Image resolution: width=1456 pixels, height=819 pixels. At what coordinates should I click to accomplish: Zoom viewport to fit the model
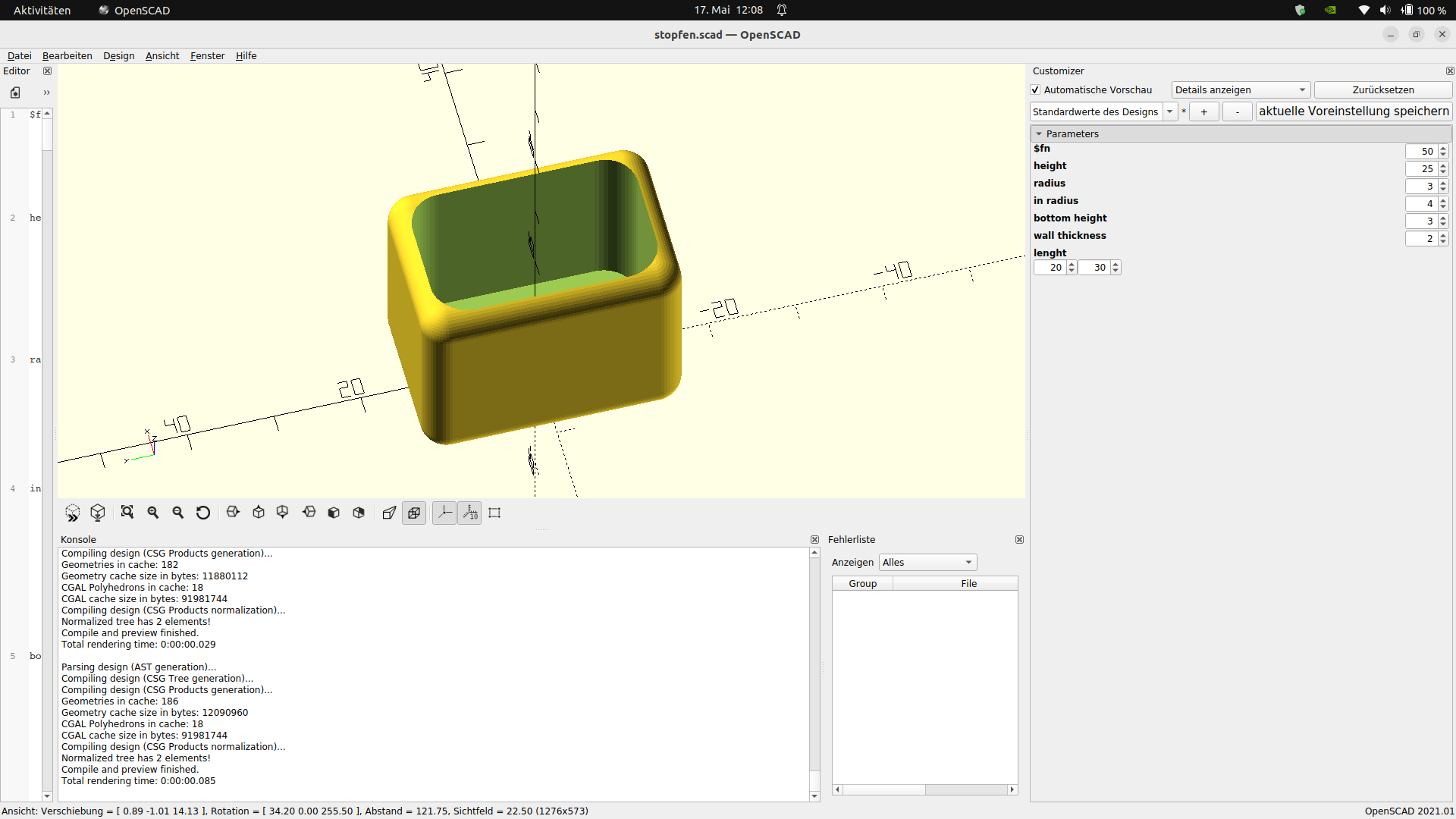[x=127, y=513]
